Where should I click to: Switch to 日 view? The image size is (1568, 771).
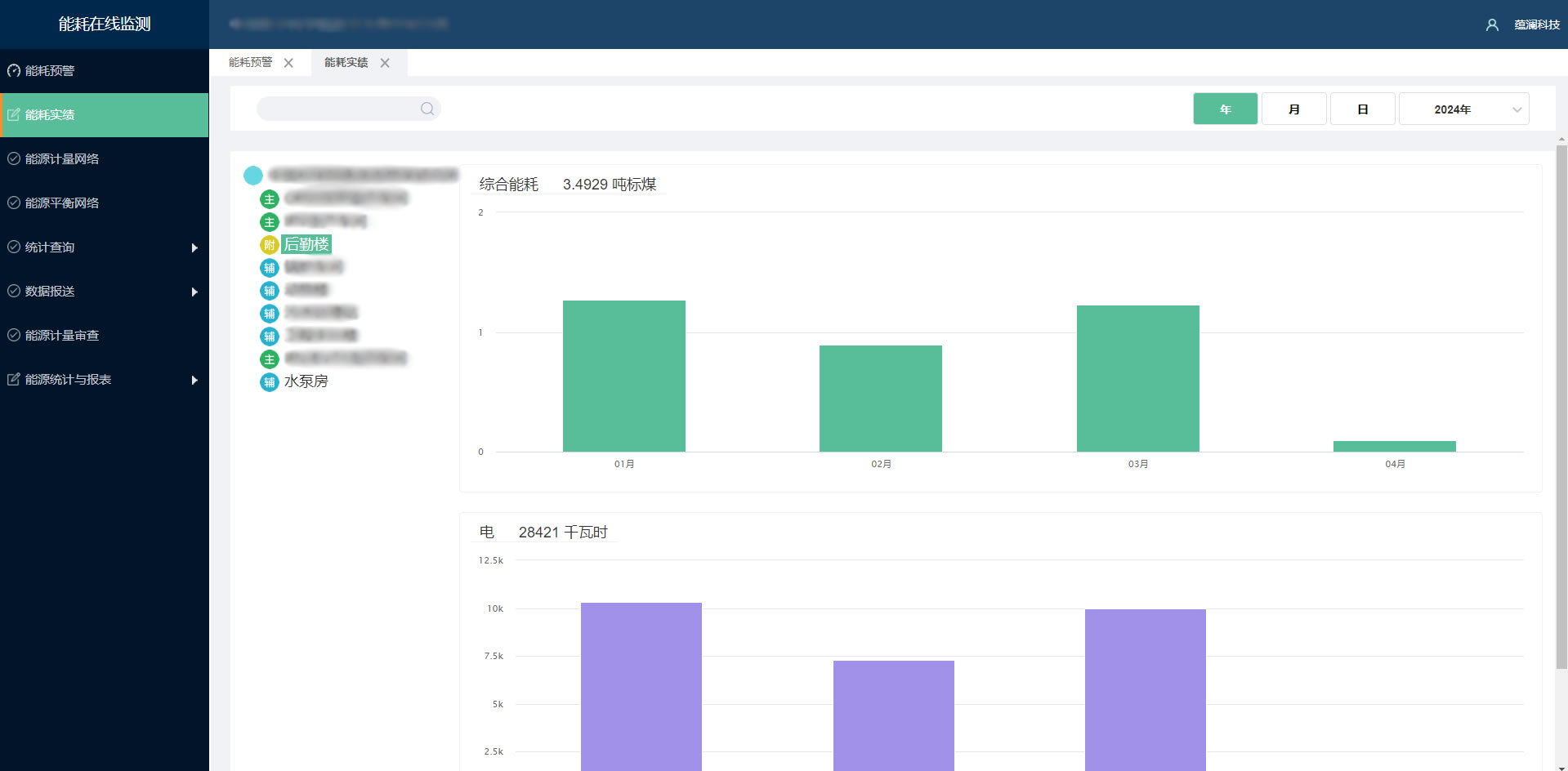click(1362, 109)
